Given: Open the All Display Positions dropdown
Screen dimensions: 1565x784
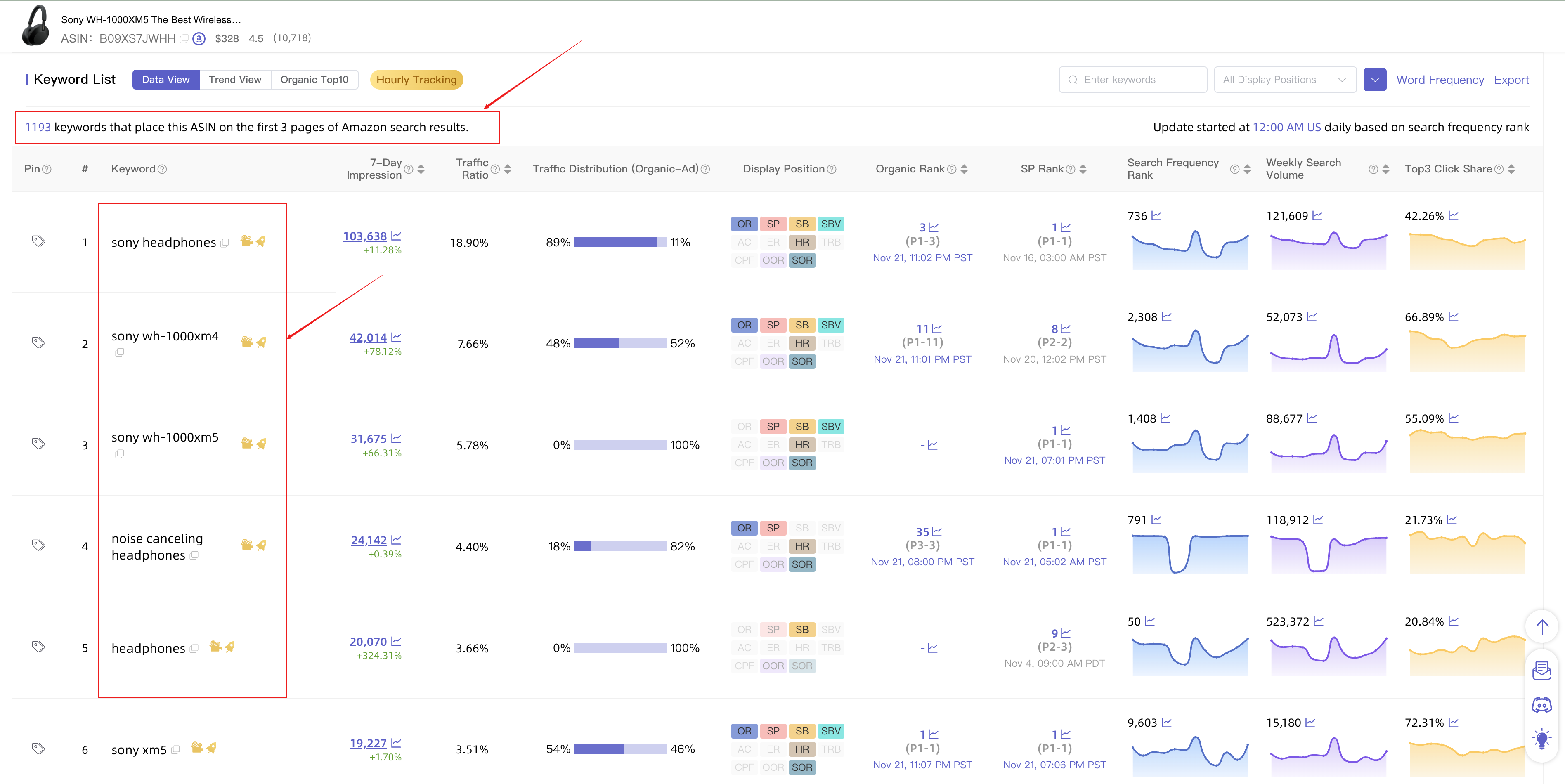Looking at the screenshot, I should tap(1285, 80).
